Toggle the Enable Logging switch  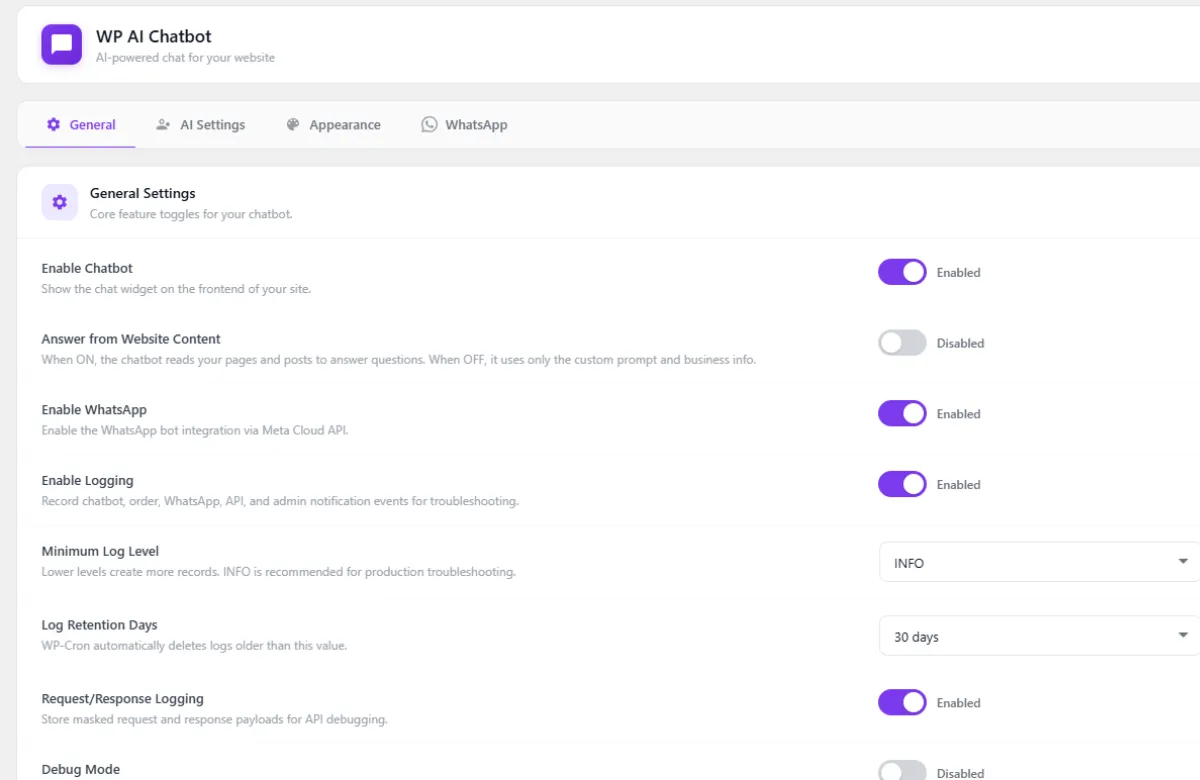[x=902, y=485]
